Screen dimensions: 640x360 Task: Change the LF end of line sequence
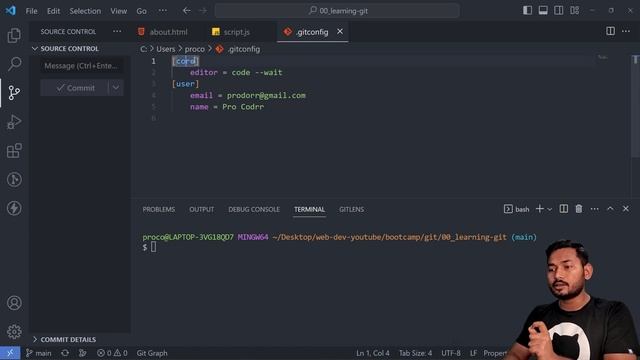tap(473, 353)
